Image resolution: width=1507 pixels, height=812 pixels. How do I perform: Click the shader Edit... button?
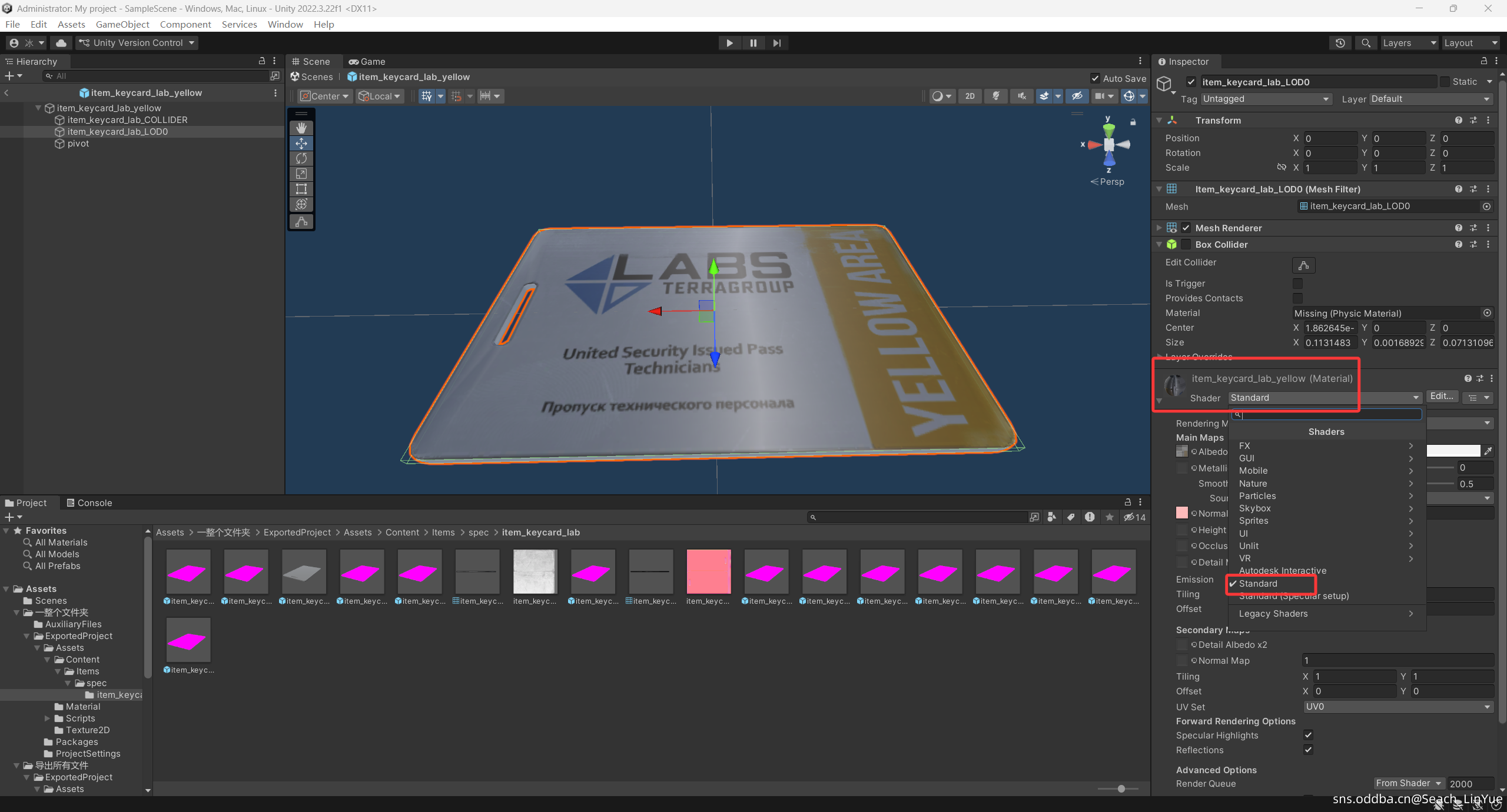click(1442, 397)
